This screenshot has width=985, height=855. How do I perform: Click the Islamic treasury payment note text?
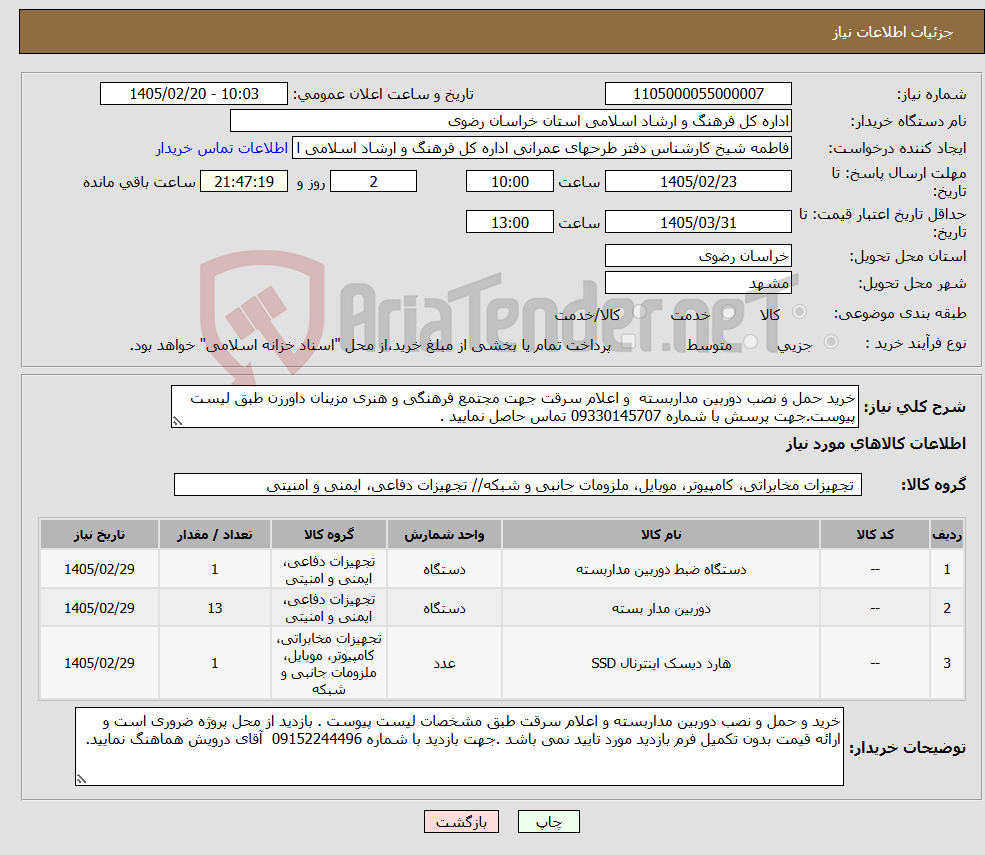tap(370, 346)
